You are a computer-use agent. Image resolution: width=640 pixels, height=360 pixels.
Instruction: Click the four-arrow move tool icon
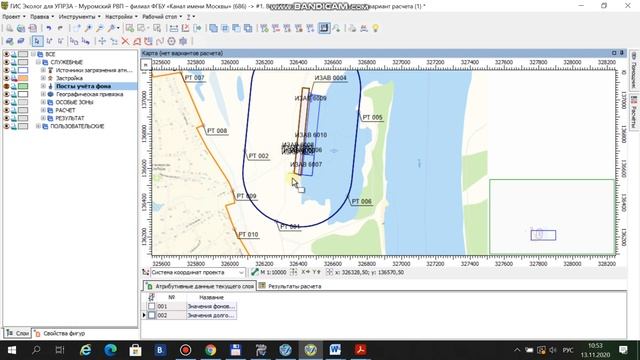pyautogui.click(x=102, y=41)
